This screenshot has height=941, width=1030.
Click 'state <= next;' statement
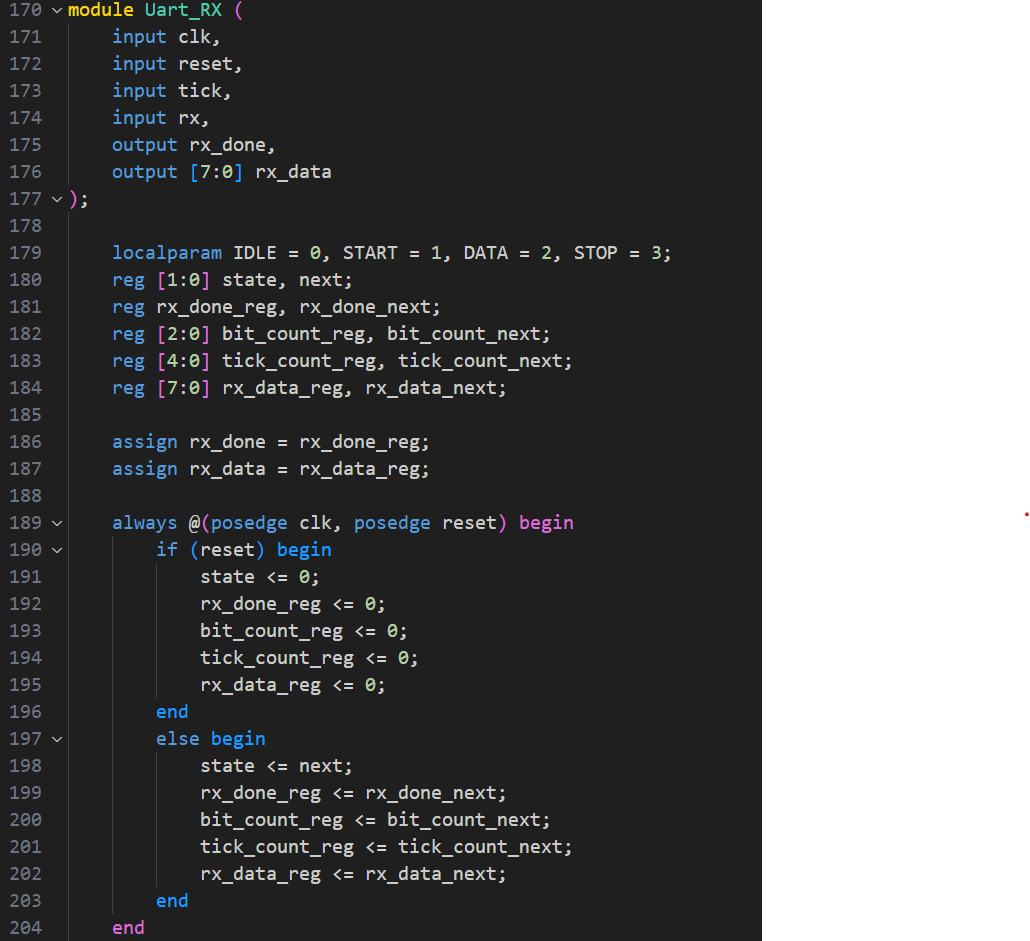(277, 766)
